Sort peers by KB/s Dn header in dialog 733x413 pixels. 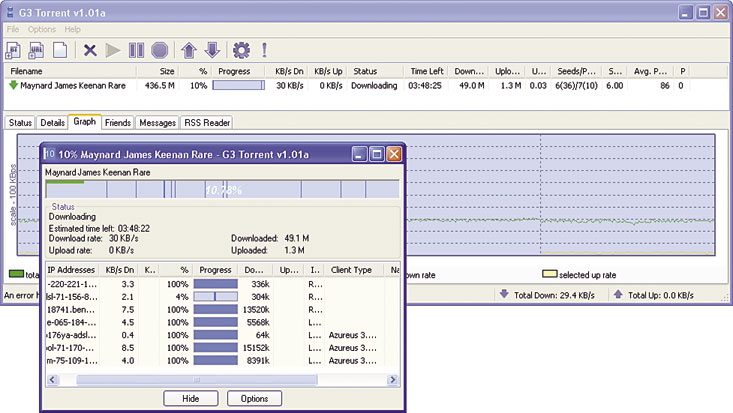[119, 270]
